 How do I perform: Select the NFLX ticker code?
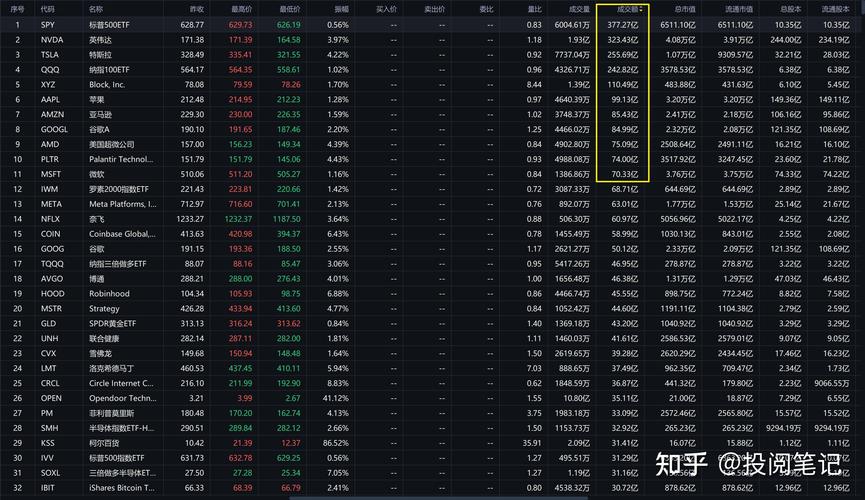(50, 219)
